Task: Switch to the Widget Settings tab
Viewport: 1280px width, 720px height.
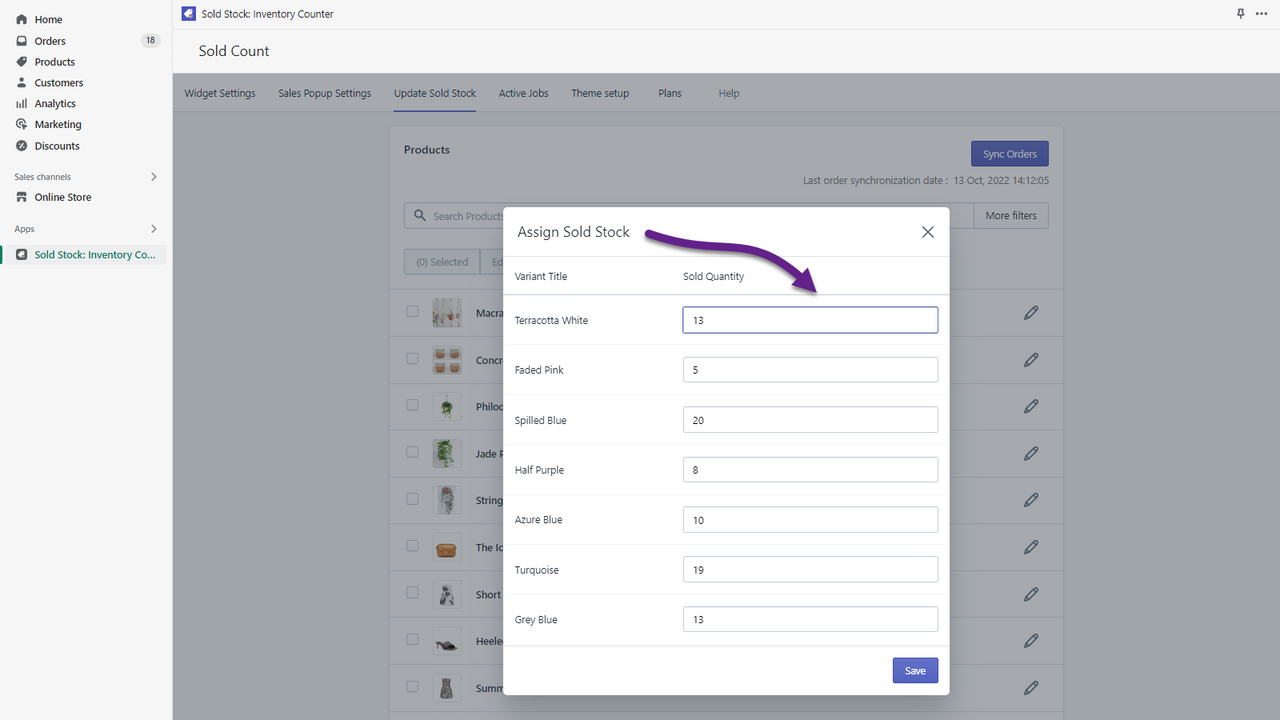Action: click(x=220, y=93)
